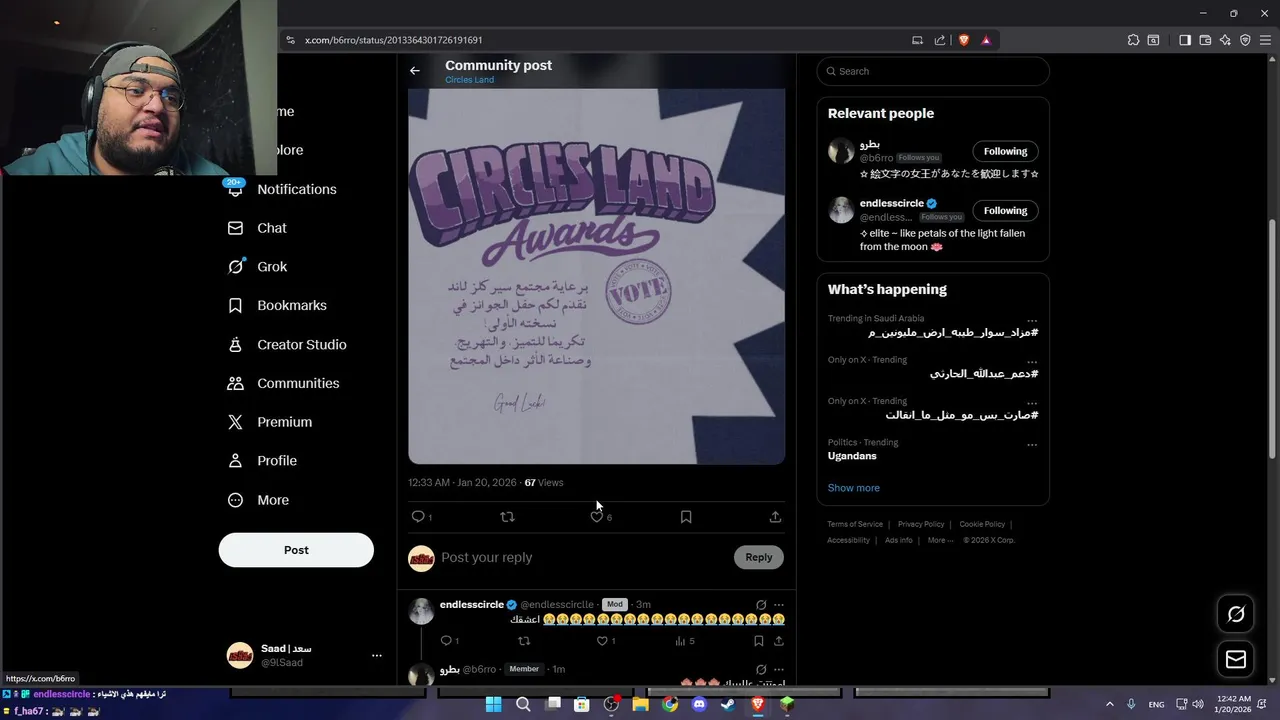Like endlesscircle's comment
This screenshot has height=720, width=1280.
pyautogui.click(x=602, y=641)
